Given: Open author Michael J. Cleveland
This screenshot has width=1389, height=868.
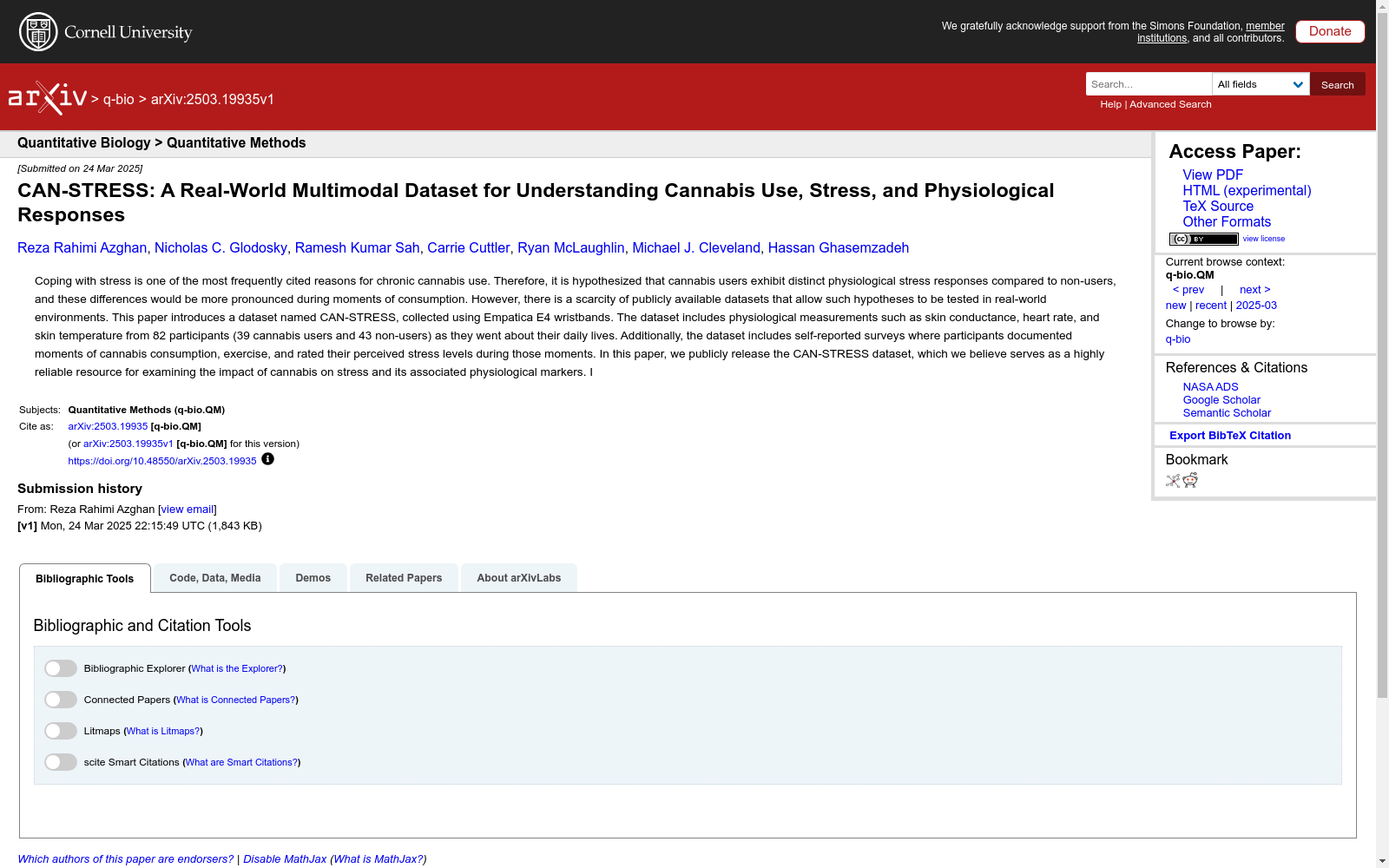Looking at the screenshot, I should (x=696, y=248).
